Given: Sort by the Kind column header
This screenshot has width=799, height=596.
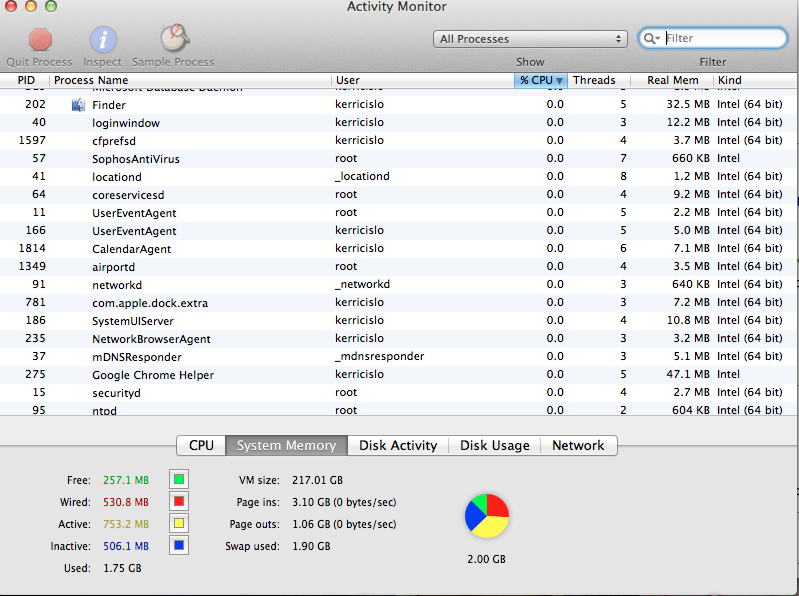Looking at the screenshot, I should pyautogui.click(x=755, y=80).
